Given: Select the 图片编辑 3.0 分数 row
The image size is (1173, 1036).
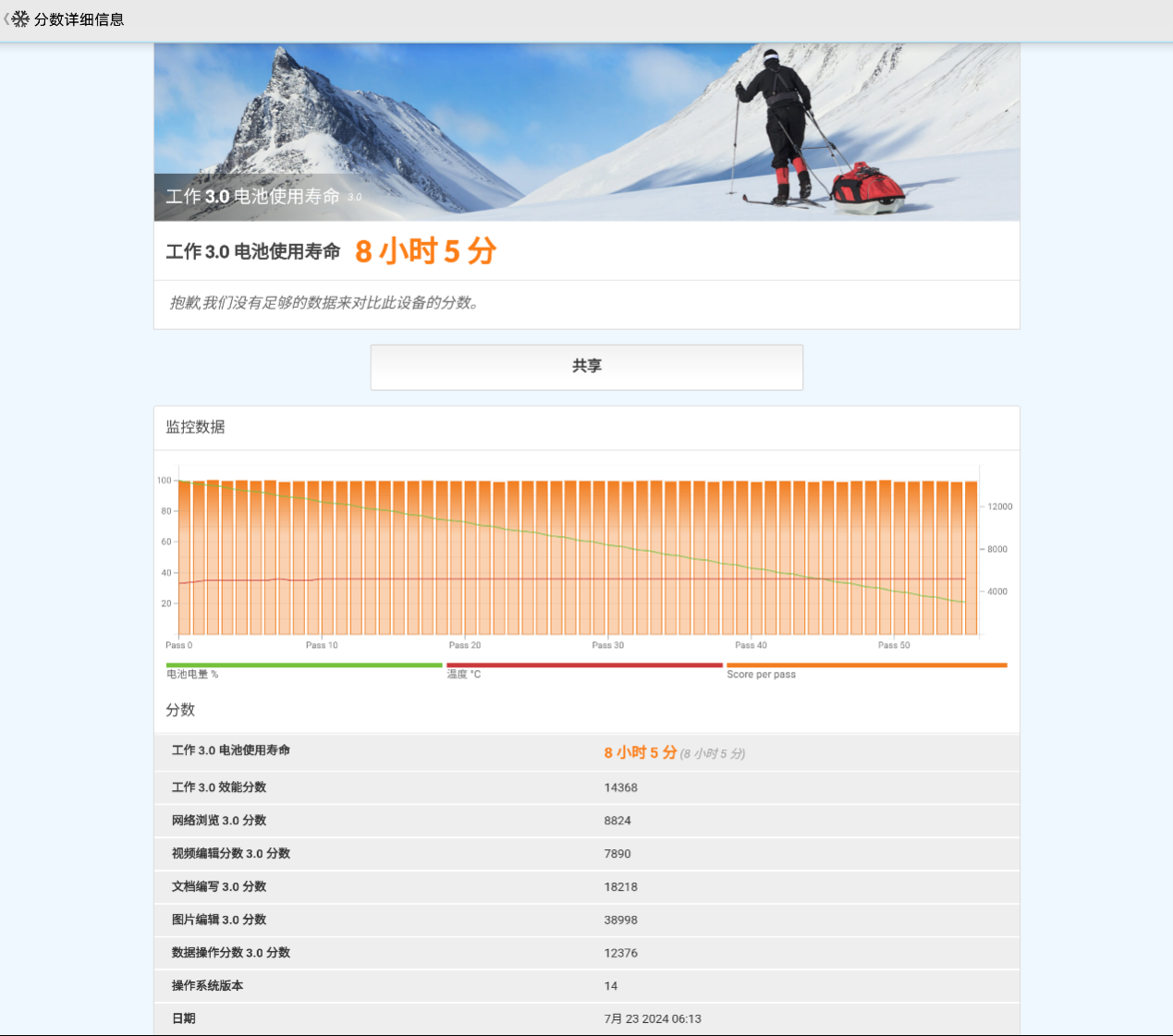Looking at the screenshot, I should [x=586, y=920].
